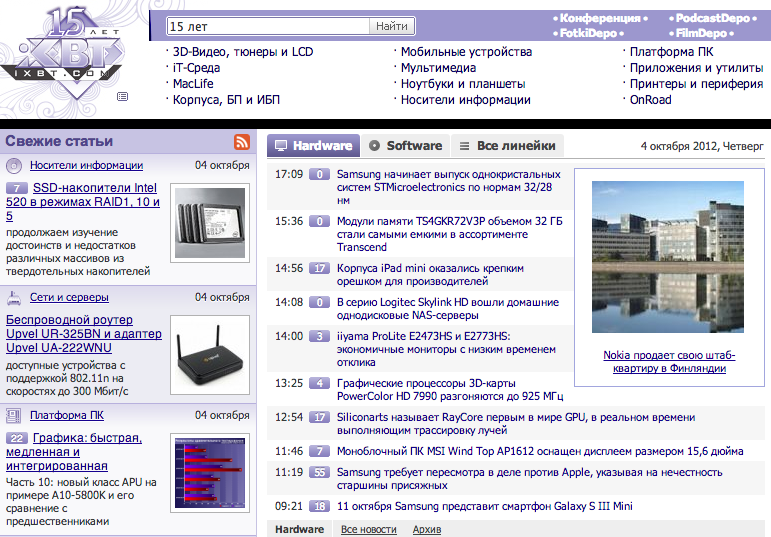Open comment badge 17 for 14:56 news
This screenshot has height=537, width=771.
(320, 268)
